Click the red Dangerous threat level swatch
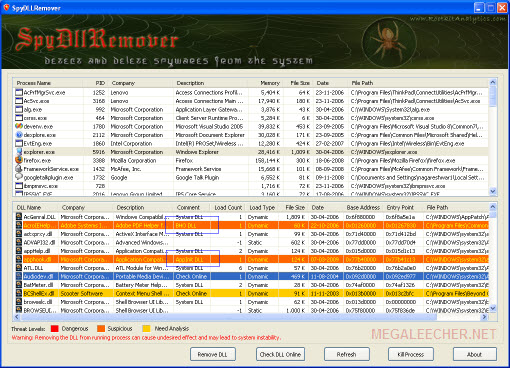 54,329
